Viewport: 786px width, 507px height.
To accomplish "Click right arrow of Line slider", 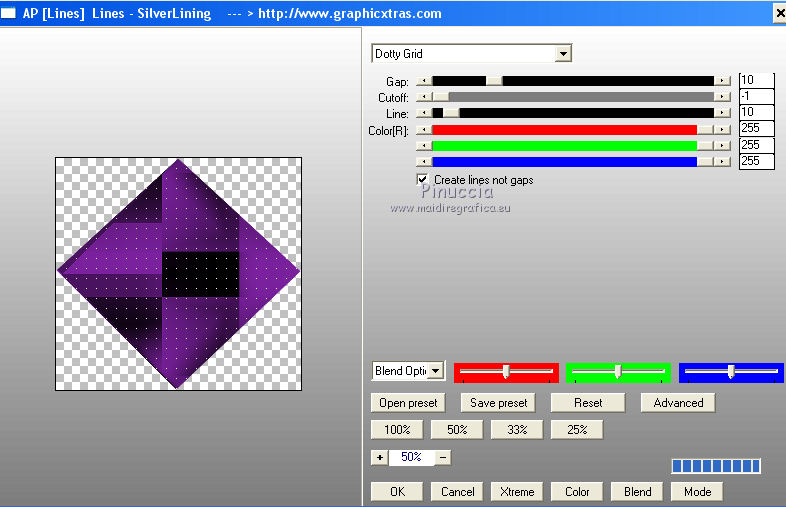I will coord(722,113).
